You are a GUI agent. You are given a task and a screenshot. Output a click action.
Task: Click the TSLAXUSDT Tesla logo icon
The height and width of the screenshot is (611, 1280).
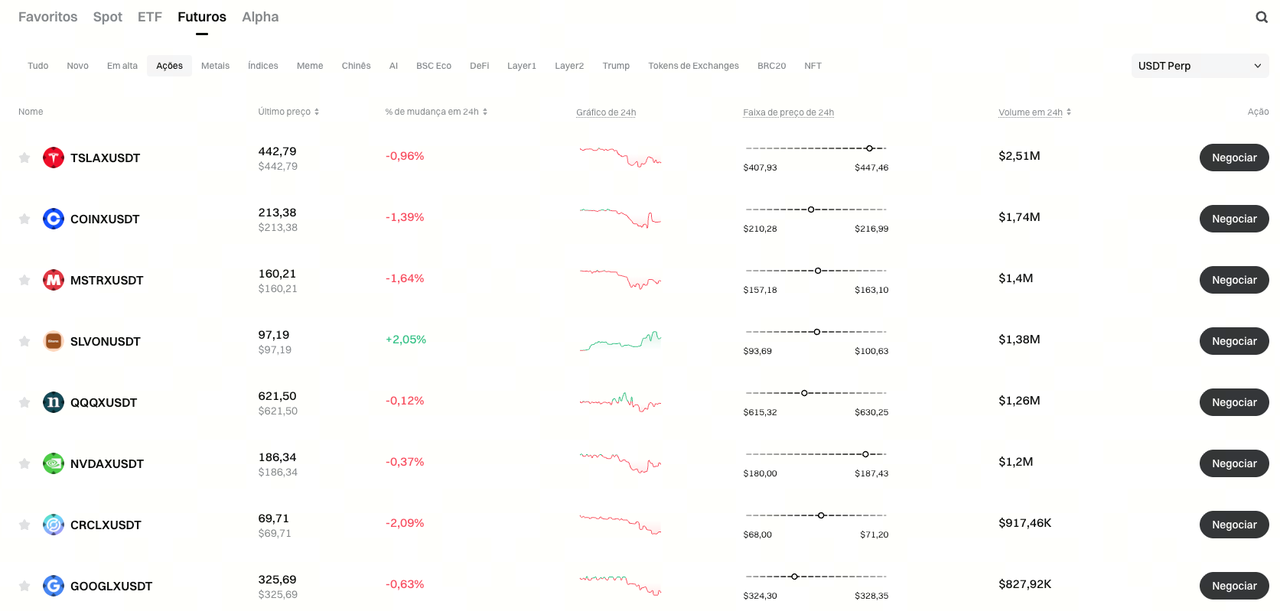[x=53, y=158]
